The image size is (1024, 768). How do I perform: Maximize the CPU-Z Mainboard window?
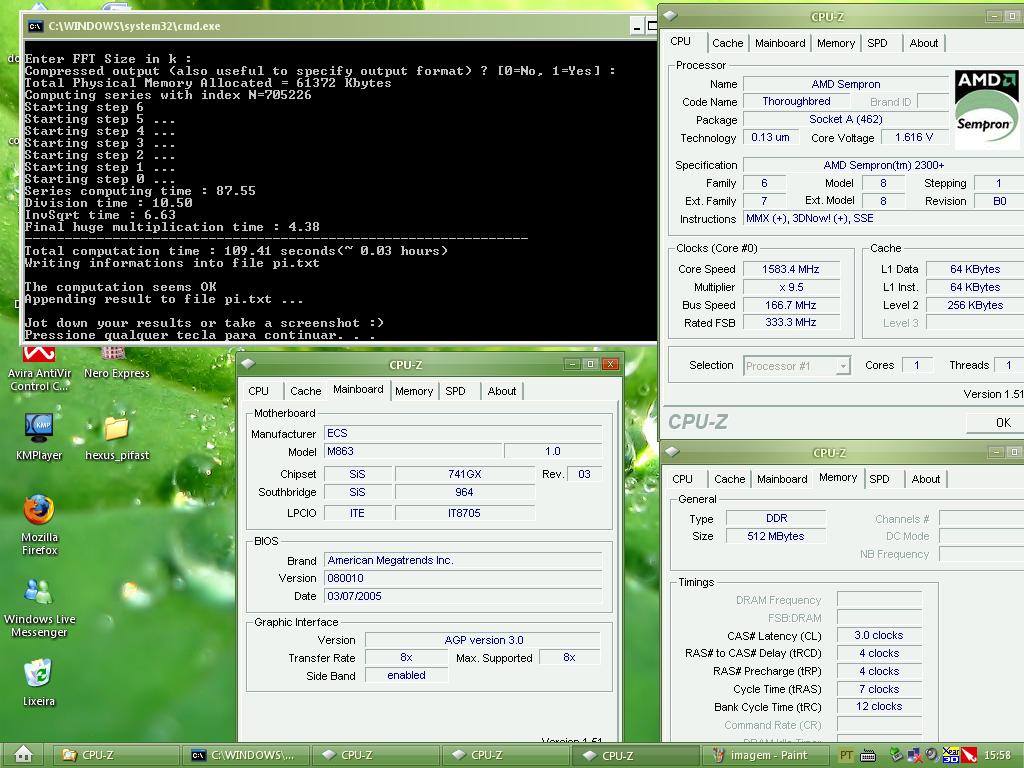point(591,364)
